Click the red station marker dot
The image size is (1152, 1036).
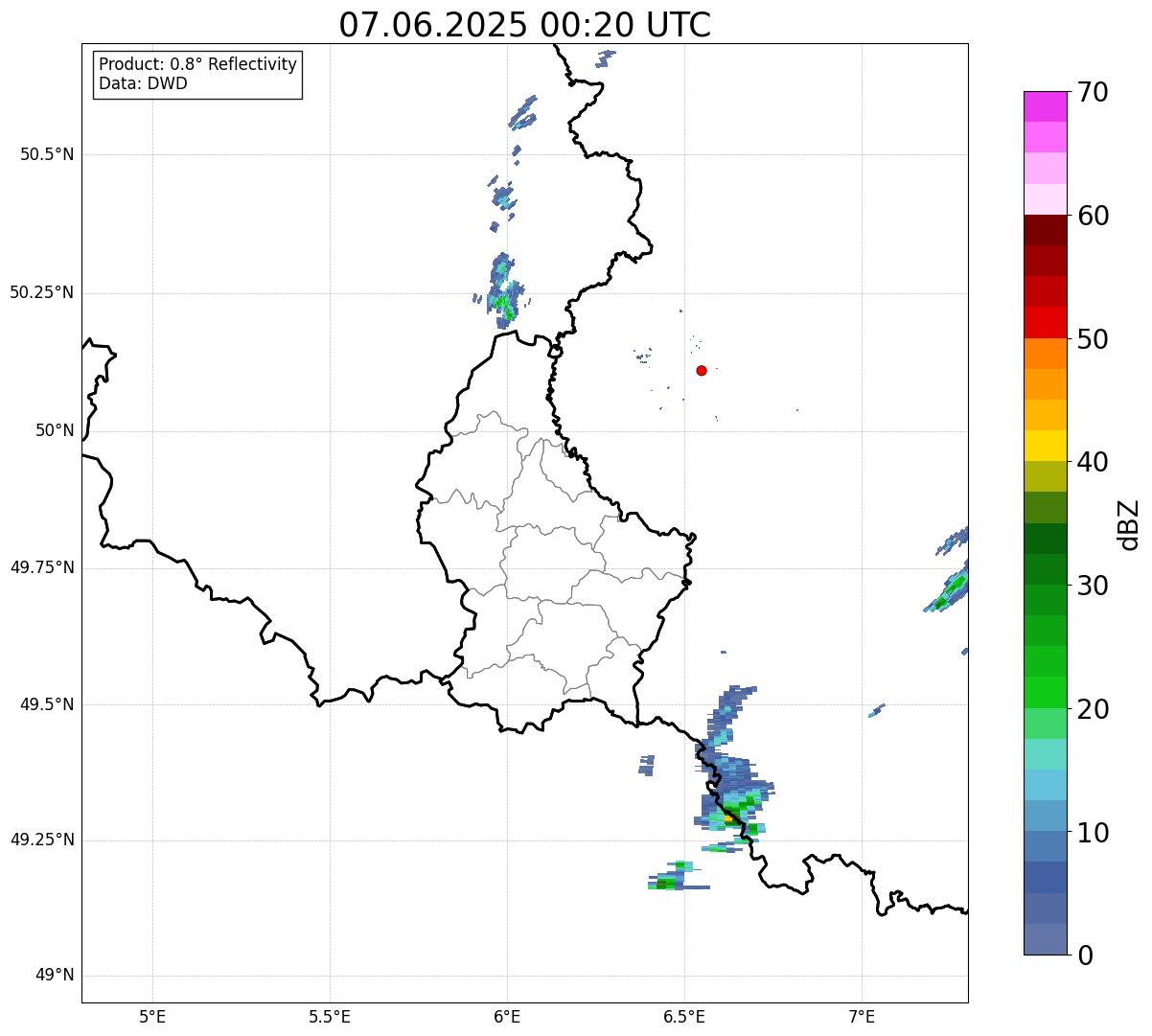point(702,370)
